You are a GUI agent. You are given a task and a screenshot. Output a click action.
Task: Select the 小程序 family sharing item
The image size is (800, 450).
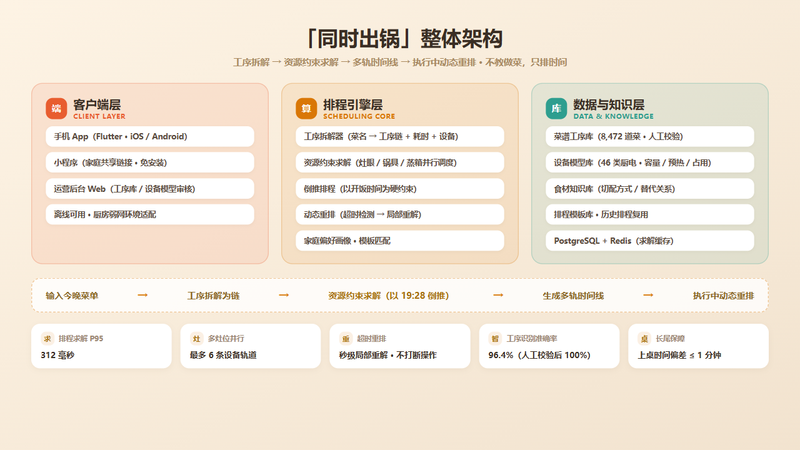pyautogui.click(x=150, y=163)
